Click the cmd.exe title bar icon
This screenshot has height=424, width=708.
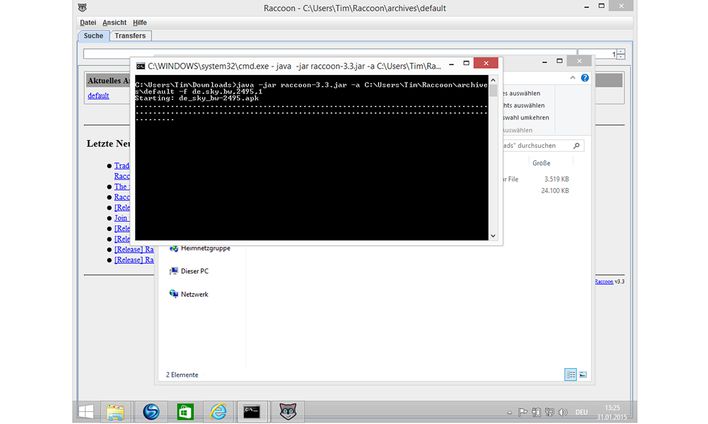(x=140, y=66)
